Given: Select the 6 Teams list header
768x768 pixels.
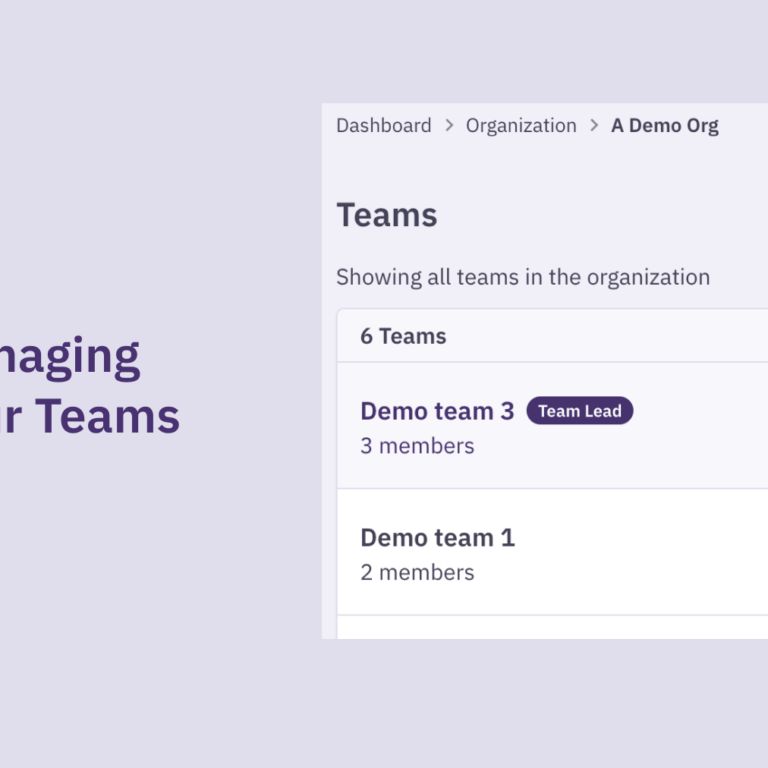Looking at the screenshot, I should coord(403,336).
